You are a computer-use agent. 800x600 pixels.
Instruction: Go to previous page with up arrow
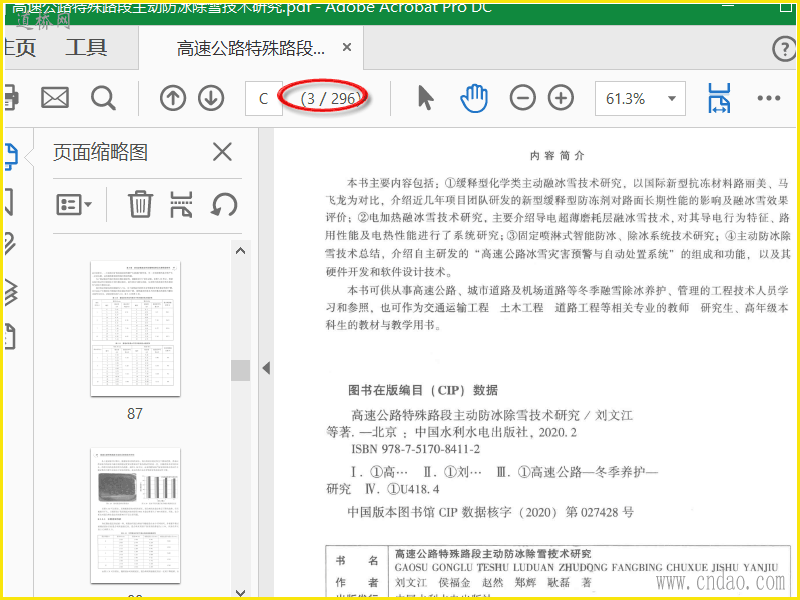(173, 98)
